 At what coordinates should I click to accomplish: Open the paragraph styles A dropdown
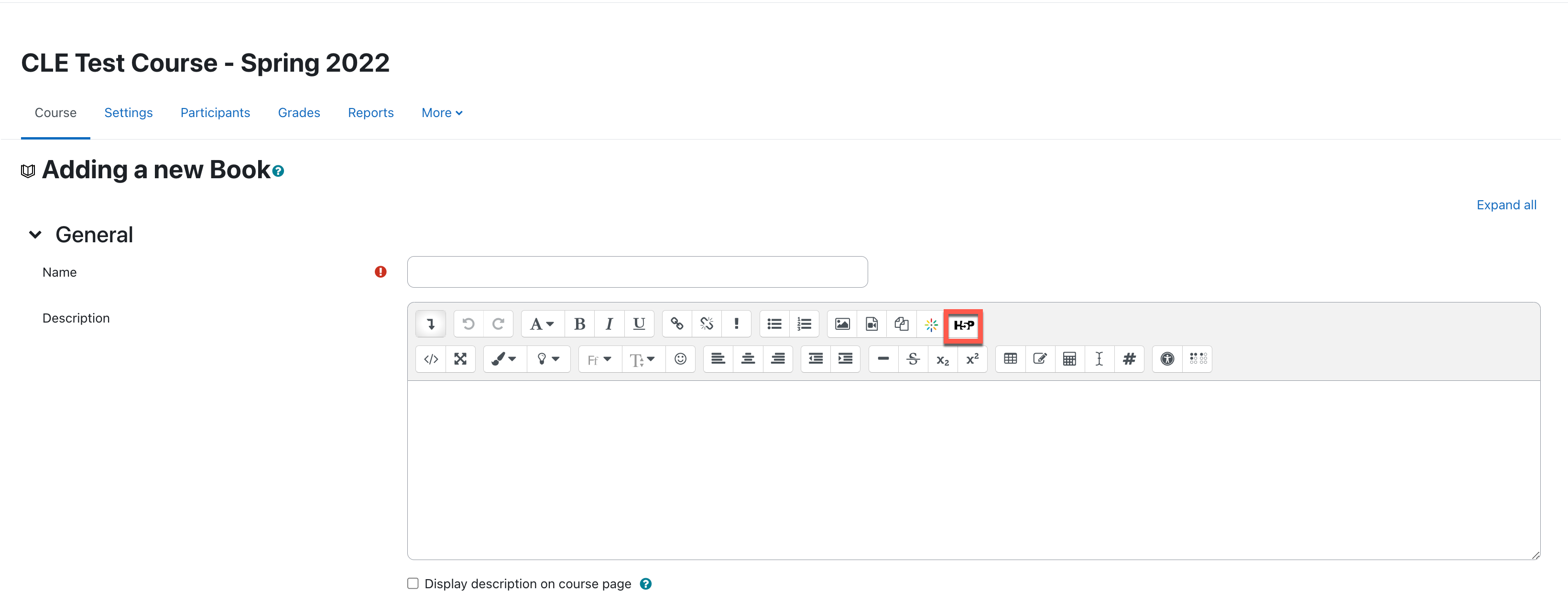pyautogui.click(x=541, y=324)
